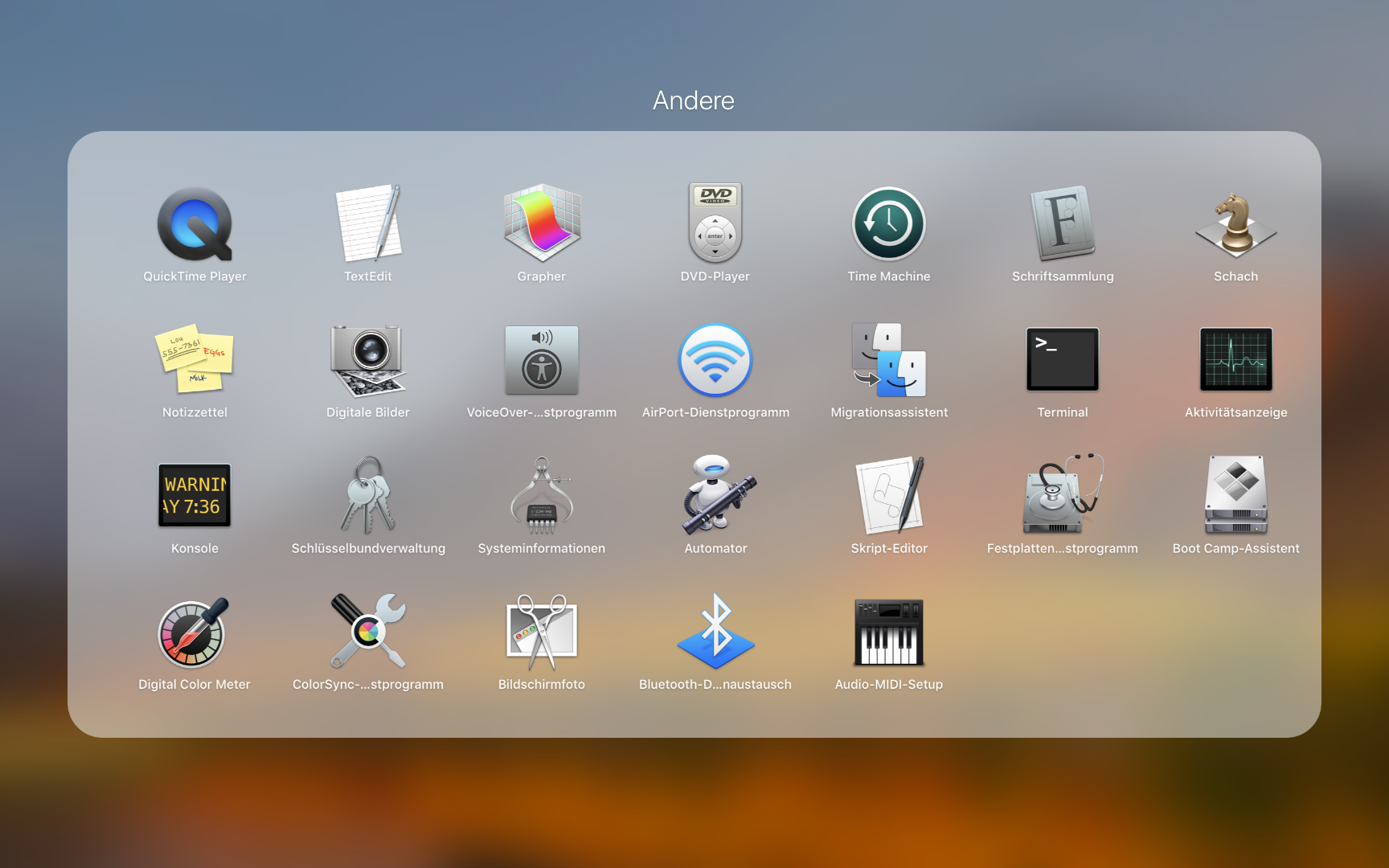Open the Migrationsassistent icon
1389x868 pixels.
pyautogui.click(x=889, y=360)
